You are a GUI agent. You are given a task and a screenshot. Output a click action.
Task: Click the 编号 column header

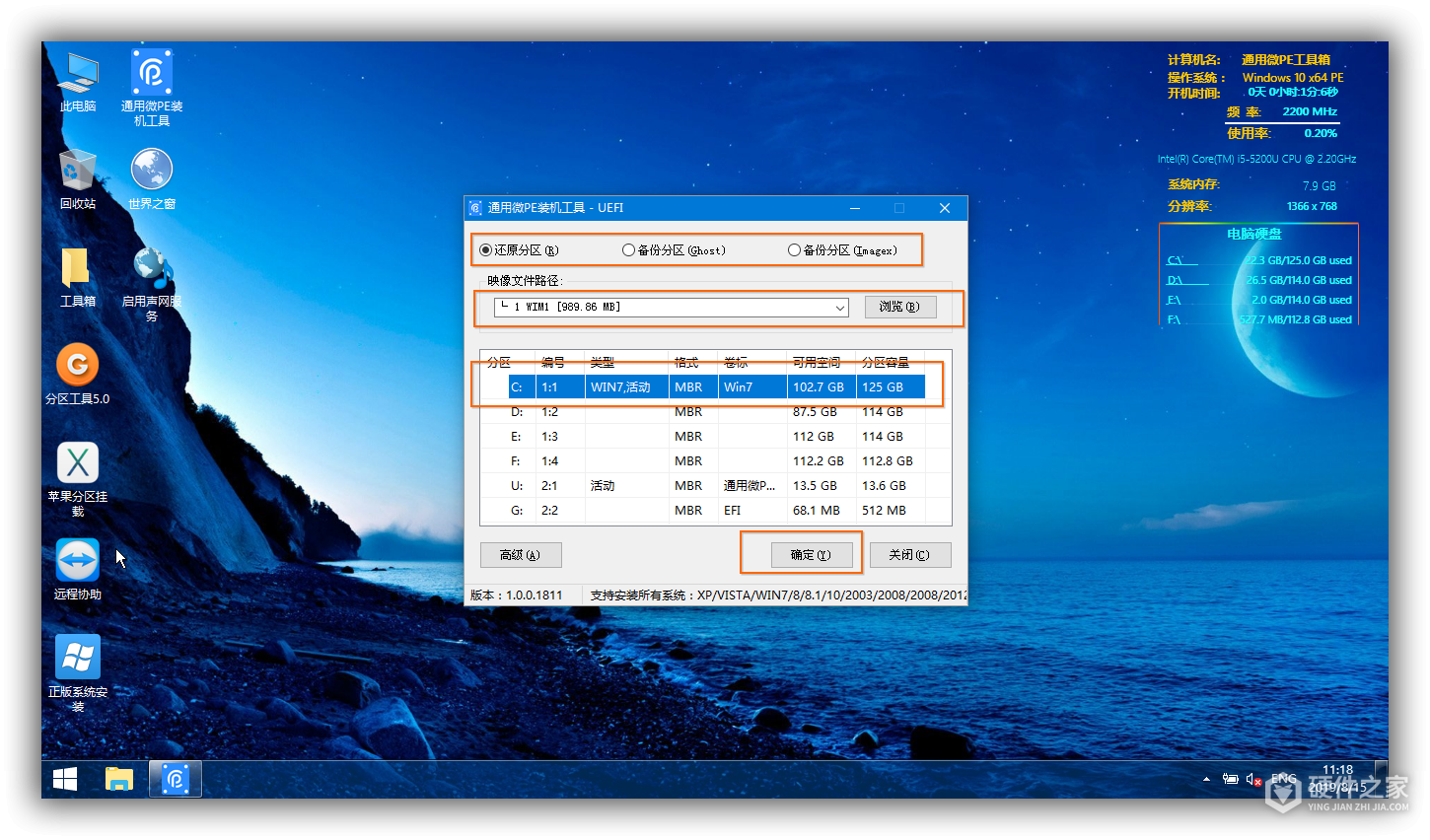coord(560,363)
